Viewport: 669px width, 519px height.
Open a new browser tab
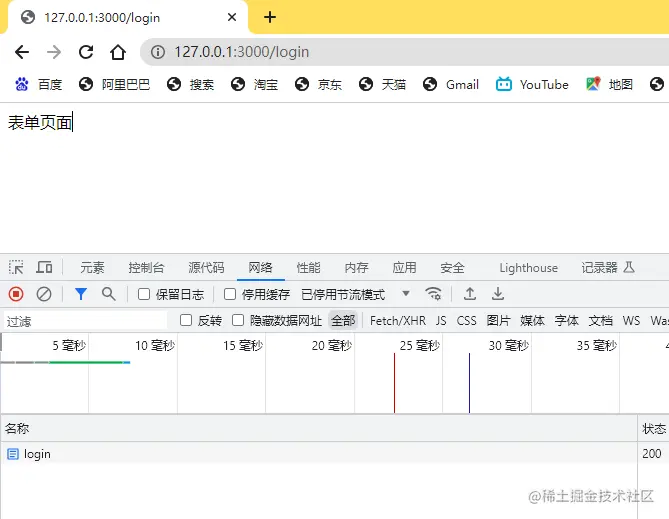270,17
